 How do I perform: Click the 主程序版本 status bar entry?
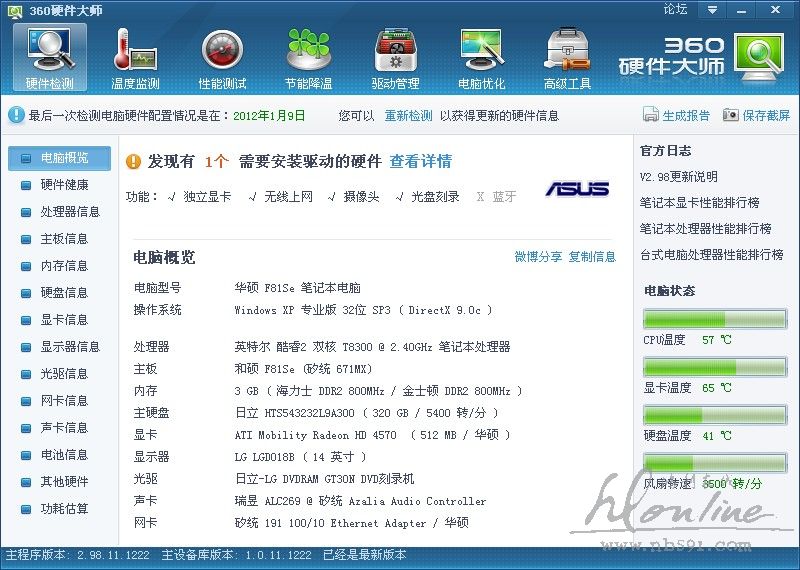click(78, 555)
